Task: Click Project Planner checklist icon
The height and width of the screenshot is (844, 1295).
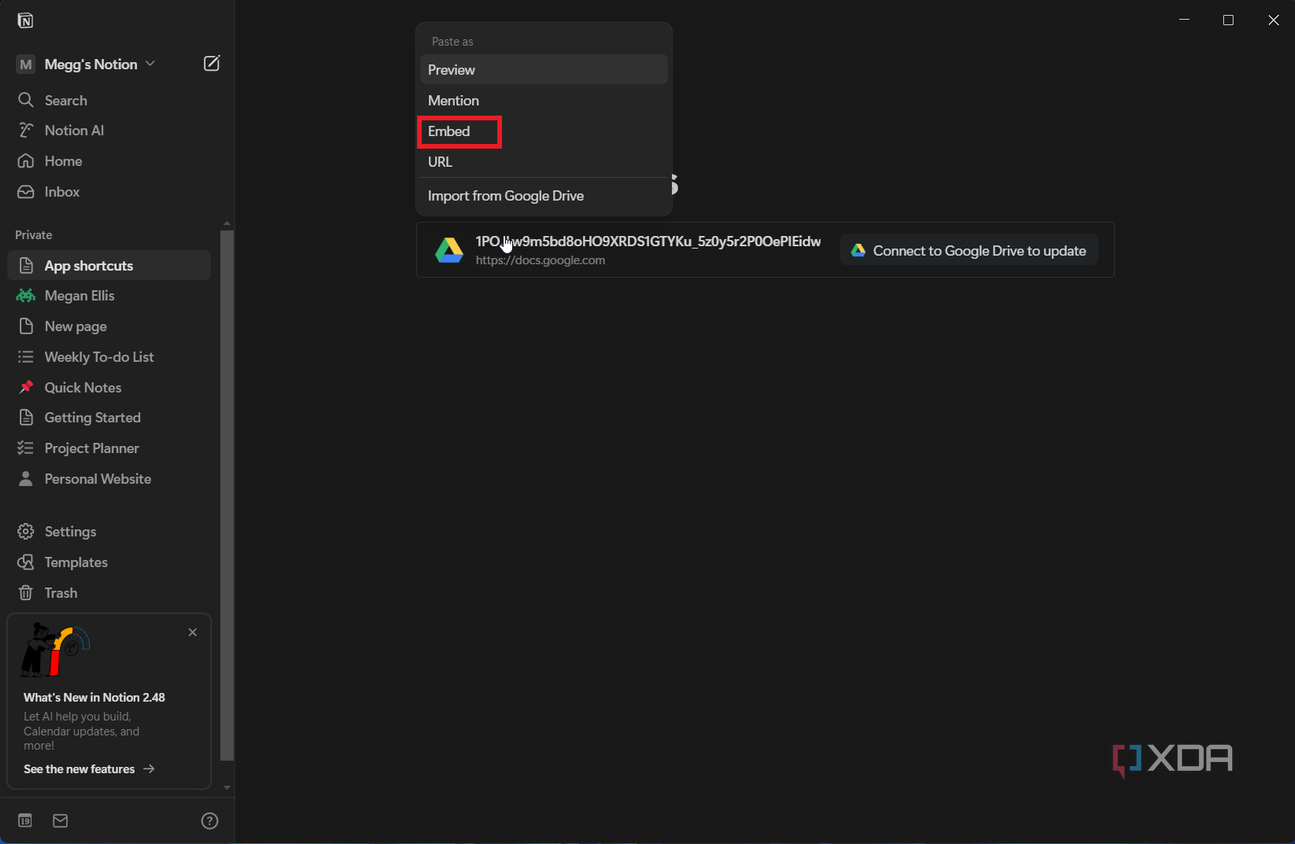Action: 26,449
